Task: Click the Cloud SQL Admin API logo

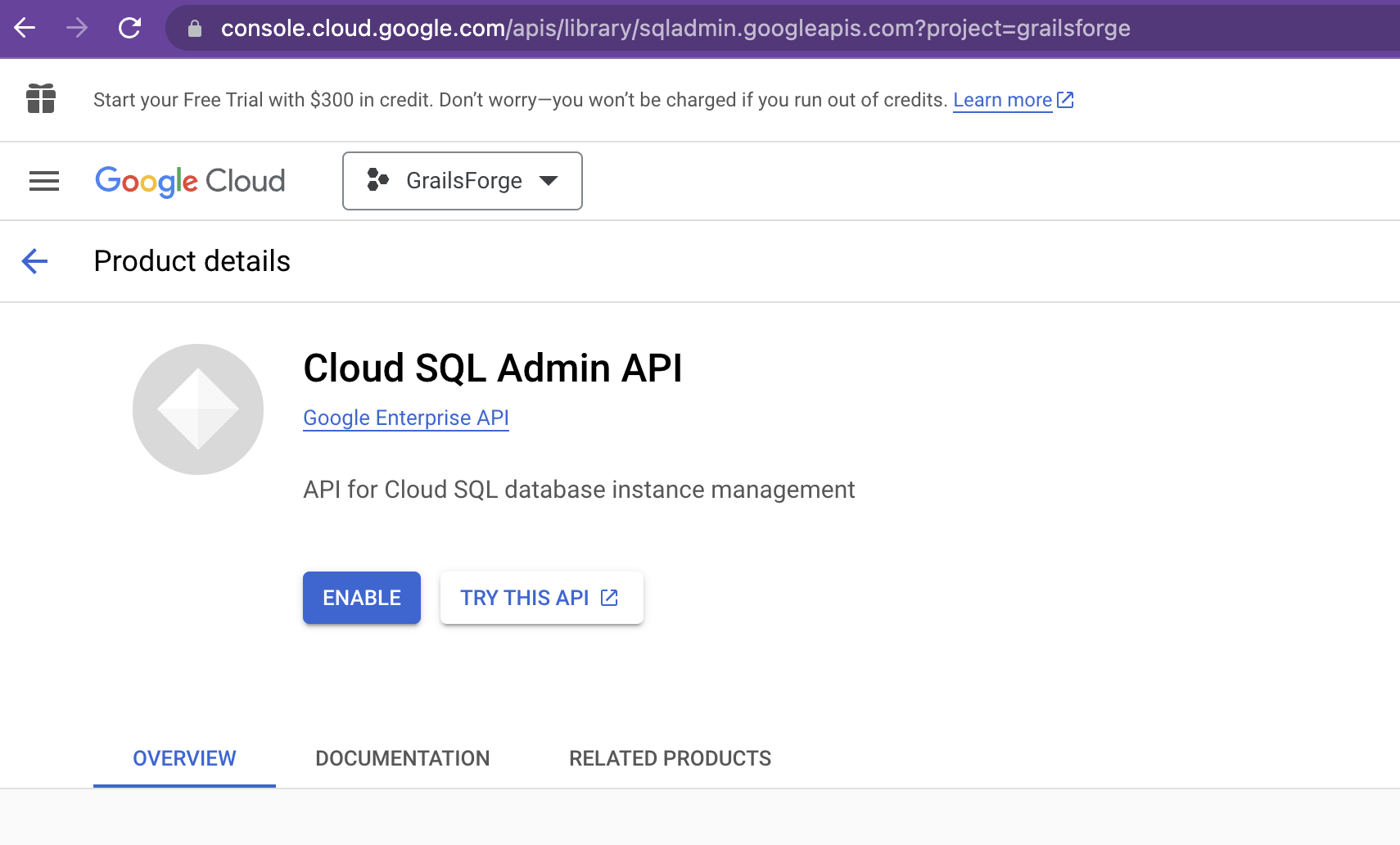Action: pyautogui.click(x=198, y=409)
